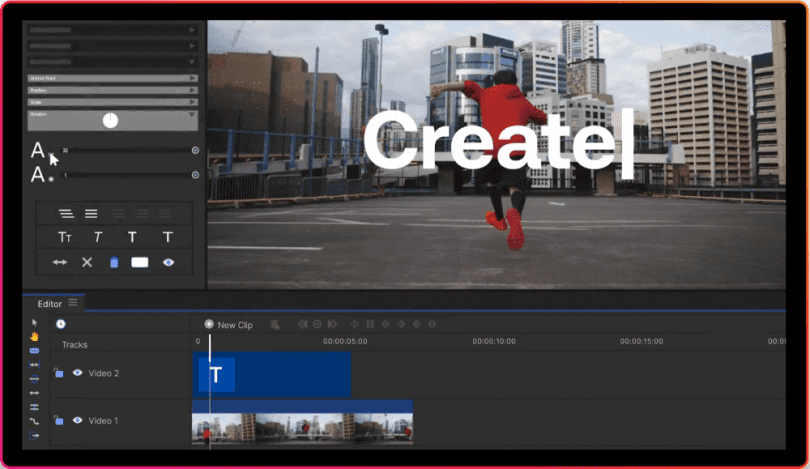
Task: Select the T text clip on Video 2
Action: tap(272, 374)
